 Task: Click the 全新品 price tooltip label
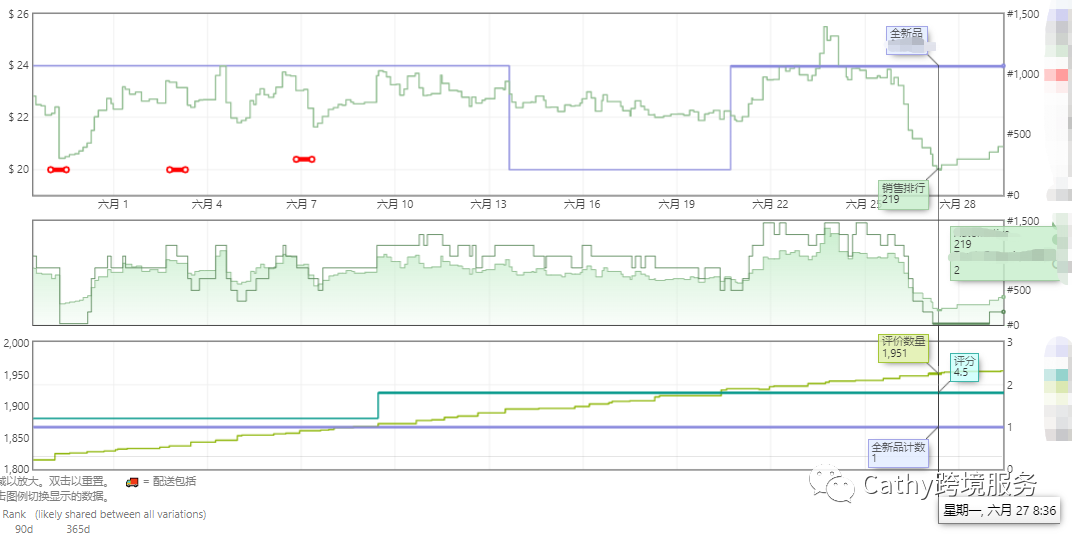907,40
